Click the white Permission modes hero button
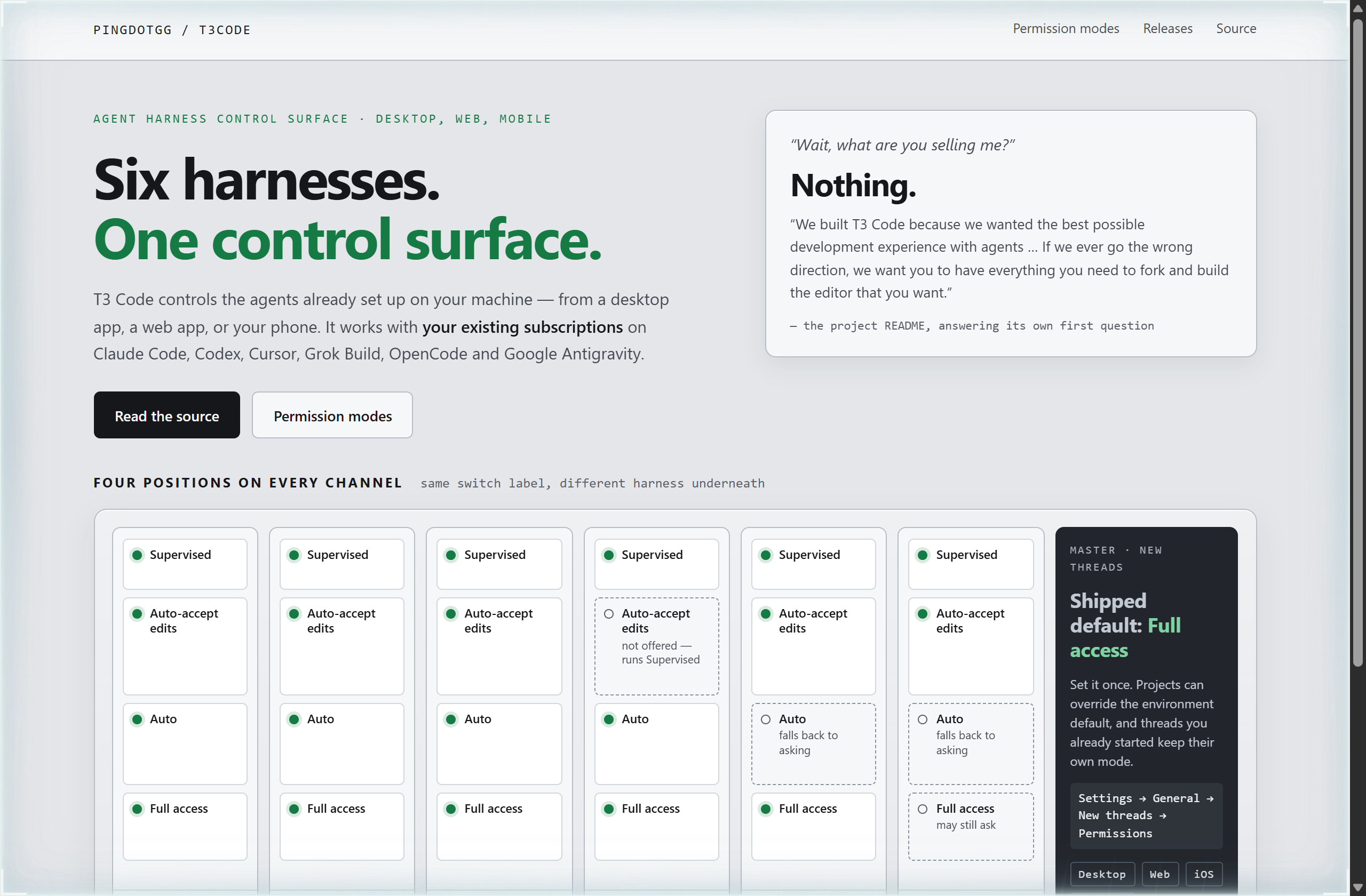This screenshot has height=896, width=1366. pyautogui.click(x=332, y=415)
